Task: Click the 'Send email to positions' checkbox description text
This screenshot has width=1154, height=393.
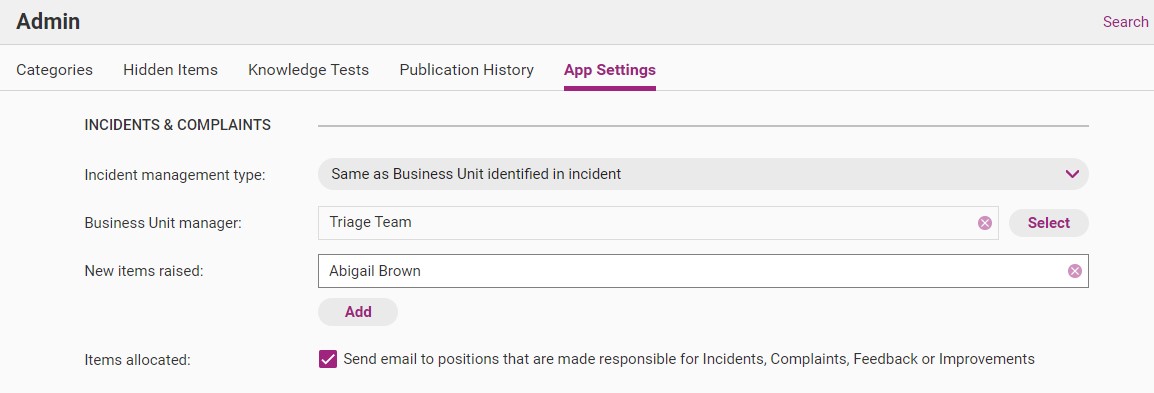Action: 689,359
